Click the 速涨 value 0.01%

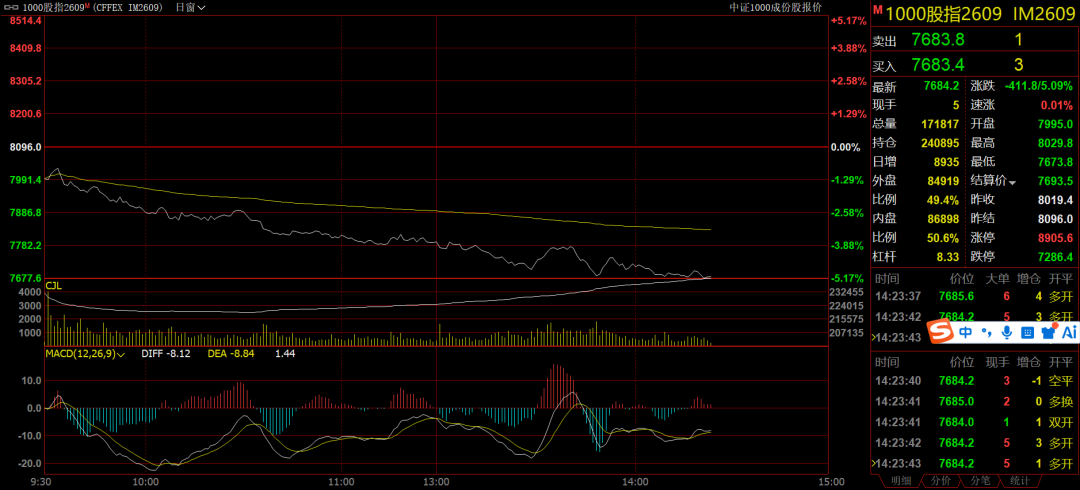coord(1057,105)
